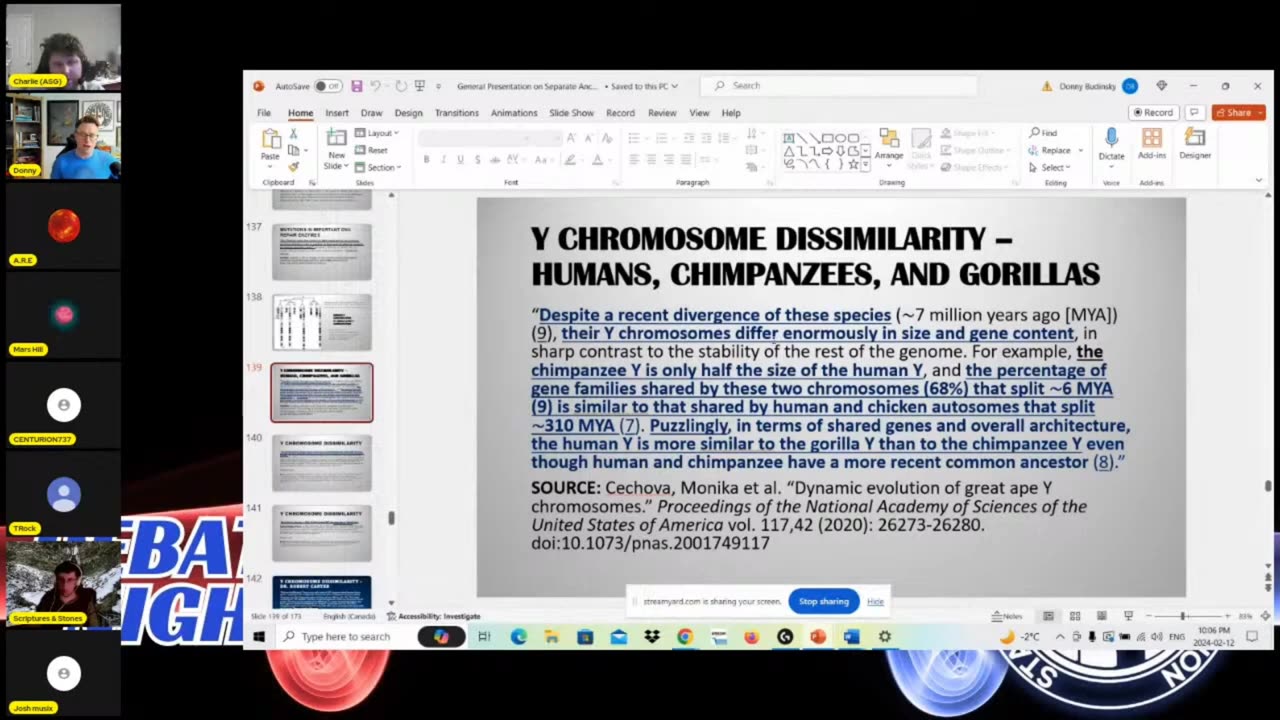
Task: Click the text highlight color pen
Action: [x=570, y=160]
